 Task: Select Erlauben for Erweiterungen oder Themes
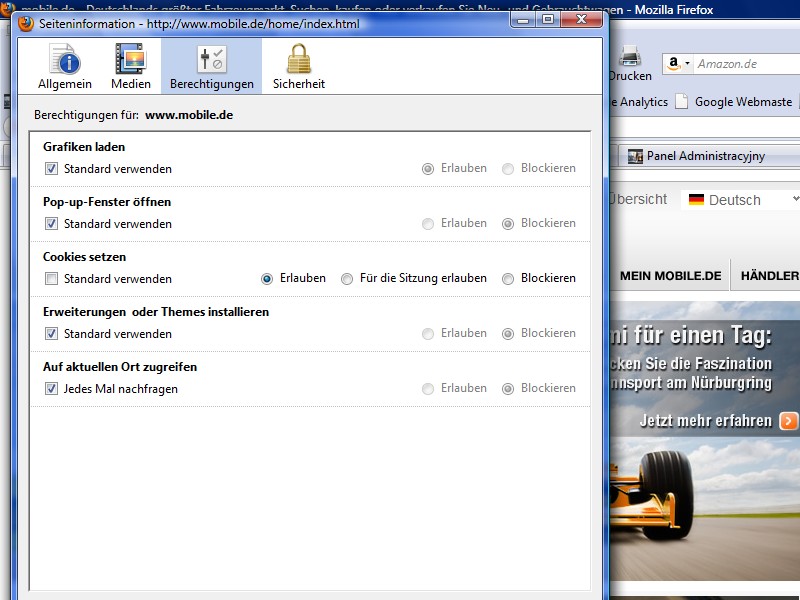[428, 334]
